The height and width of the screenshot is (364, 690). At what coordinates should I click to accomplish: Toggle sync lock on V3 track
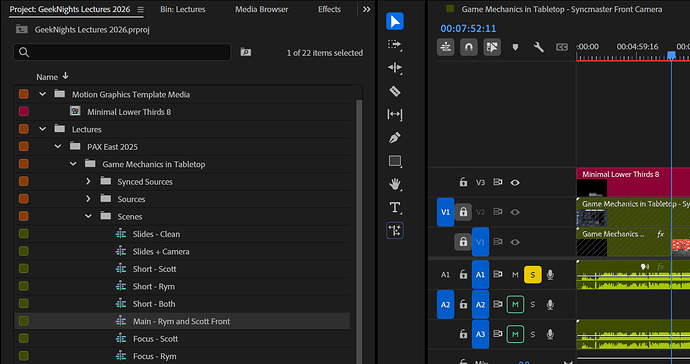click(498, 182)
